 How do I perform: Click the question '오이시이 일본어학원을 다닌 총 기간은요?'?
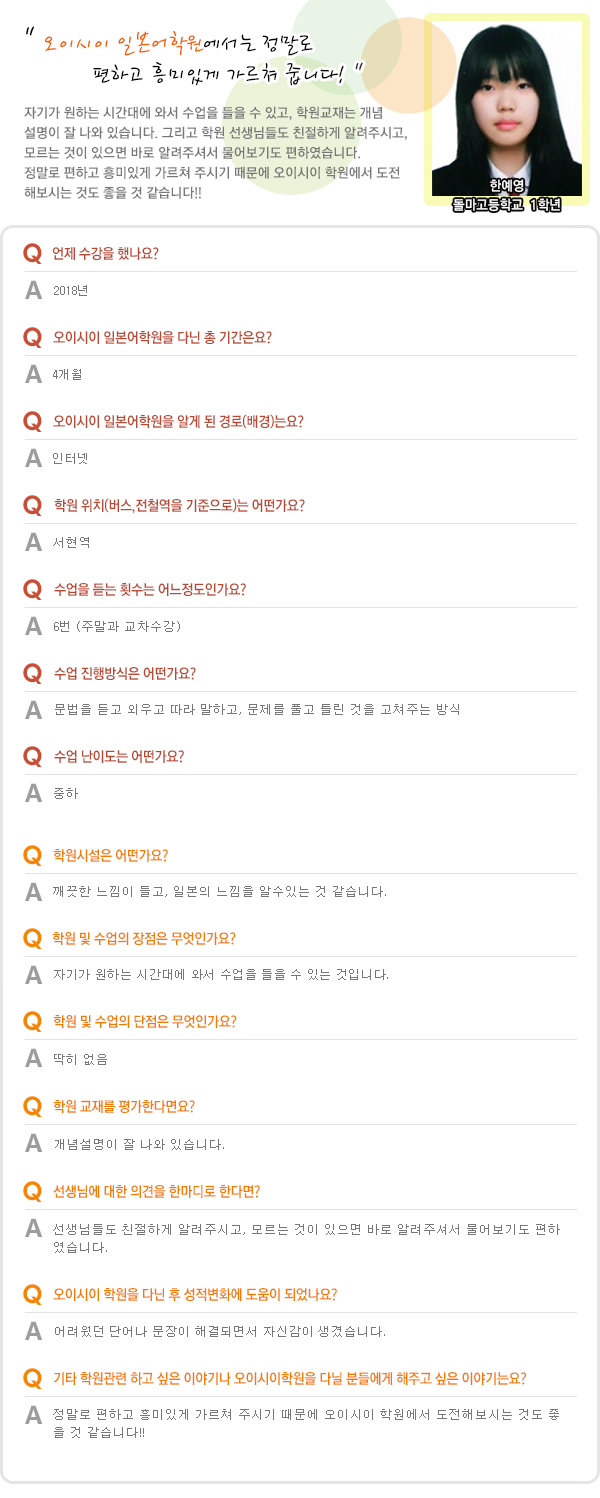click(x=162, y=338)
